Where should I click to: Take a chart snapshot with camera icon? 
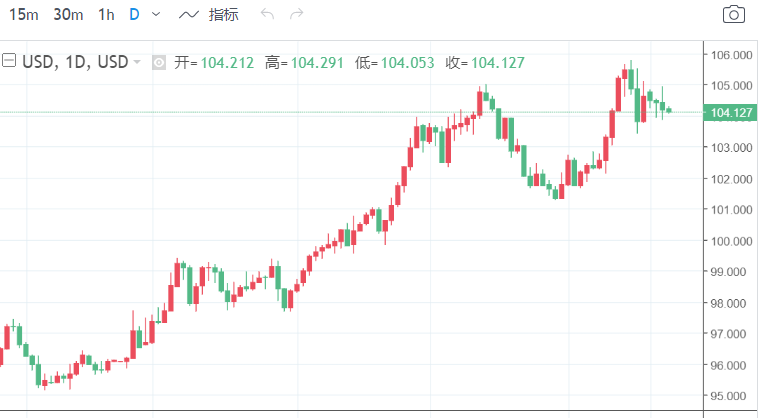[x=733, y=15]
